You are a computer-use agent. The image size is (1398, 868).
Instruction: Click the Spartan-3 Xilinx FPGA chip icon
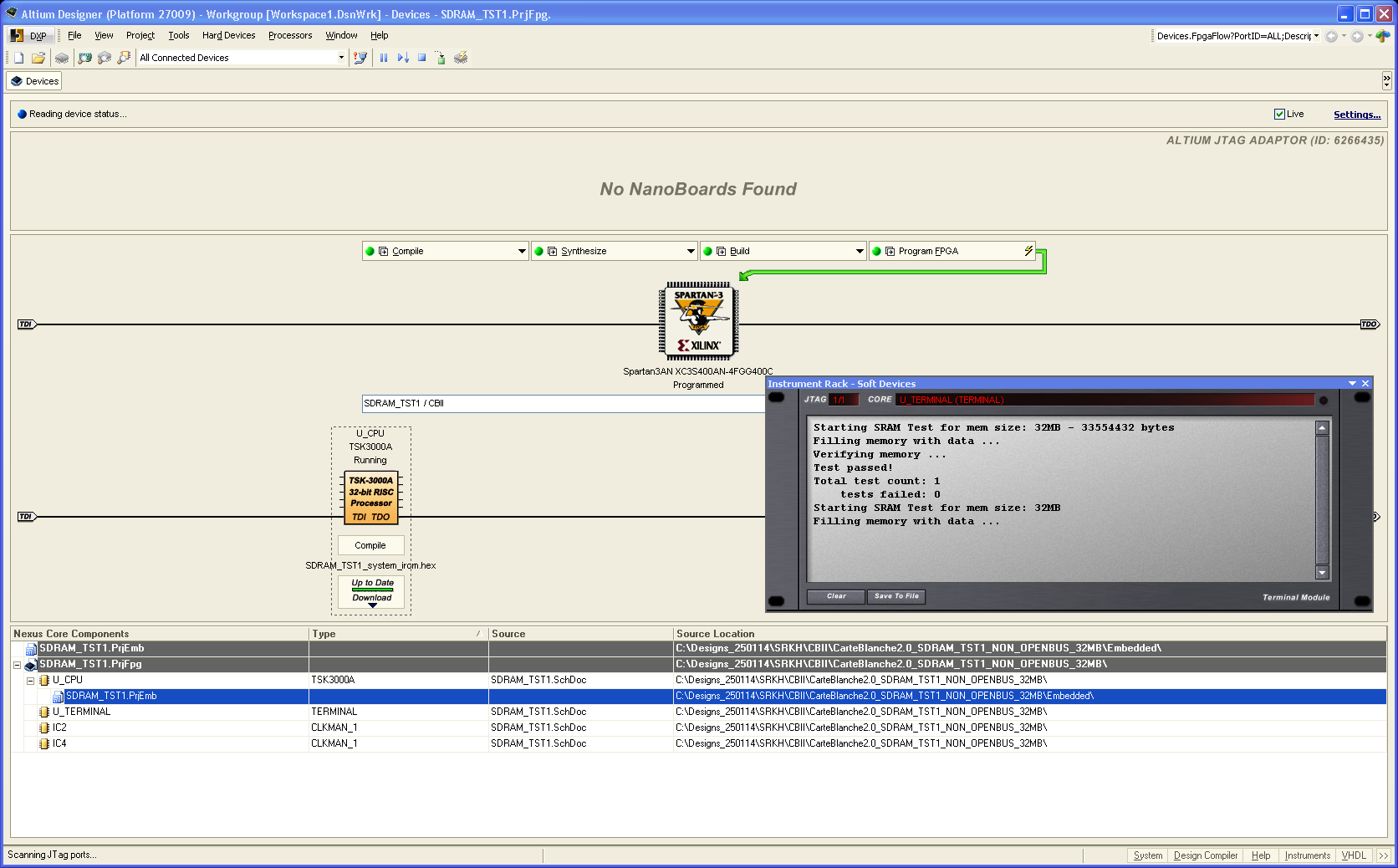tap(698, 321)
